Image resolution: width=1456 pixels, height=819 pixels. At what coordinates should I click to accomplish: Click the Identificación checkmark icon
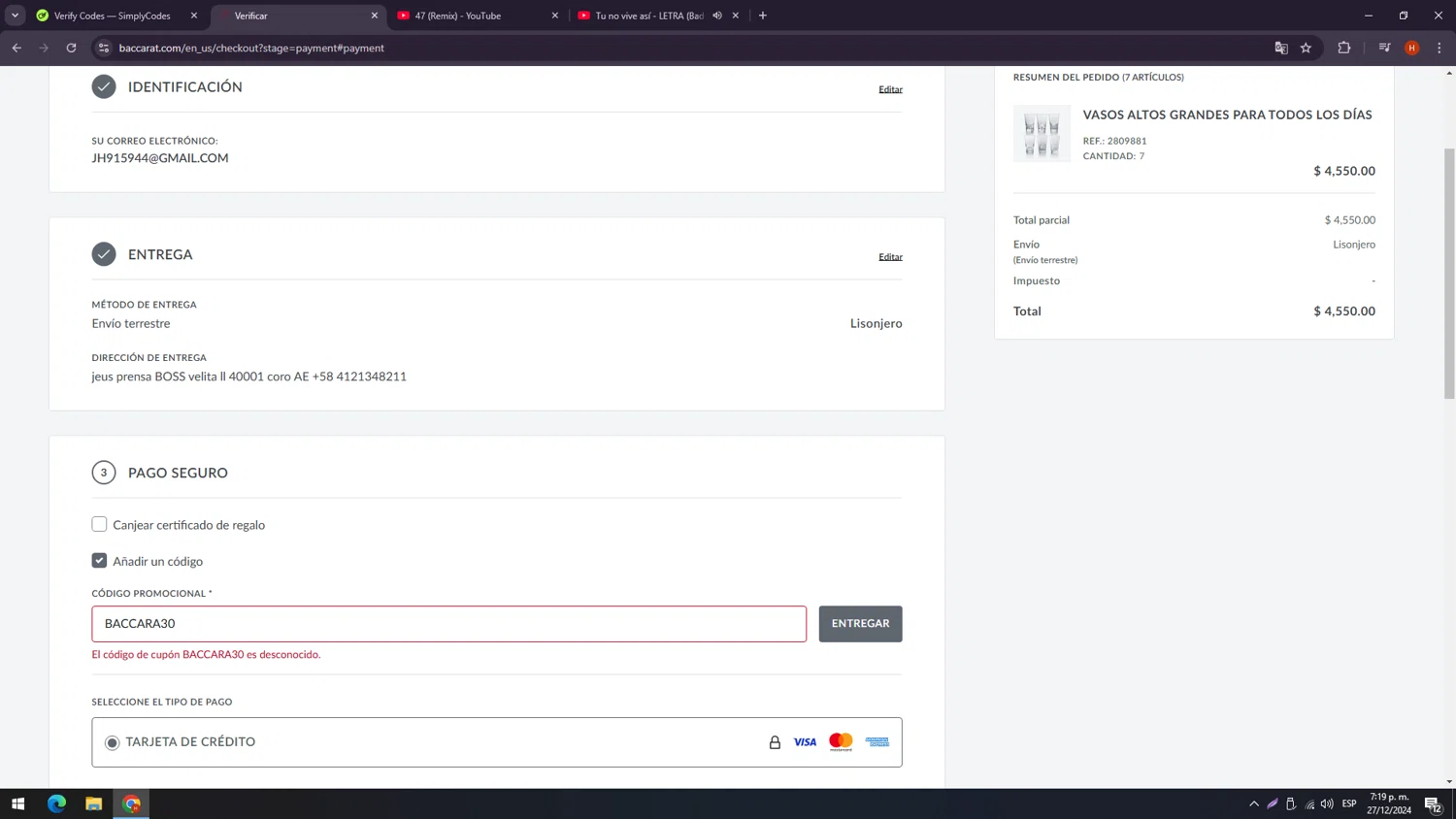click(x=104, y=86)
